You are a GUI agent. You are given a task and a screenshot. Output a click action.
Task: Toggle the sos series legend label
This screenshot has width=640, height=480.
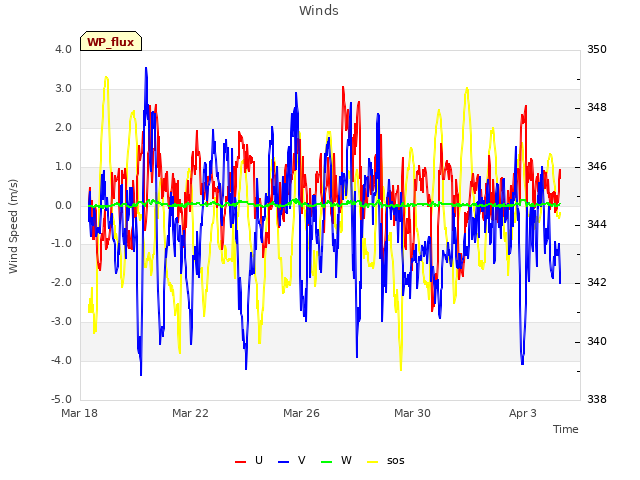point(396,461)
